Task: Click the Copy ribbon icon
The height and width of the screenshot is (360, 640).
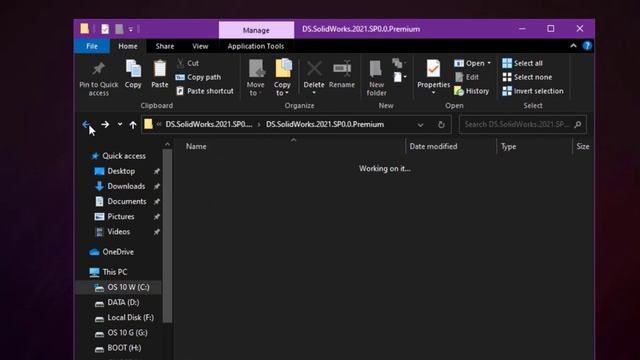Action: (x=133, y=69)
